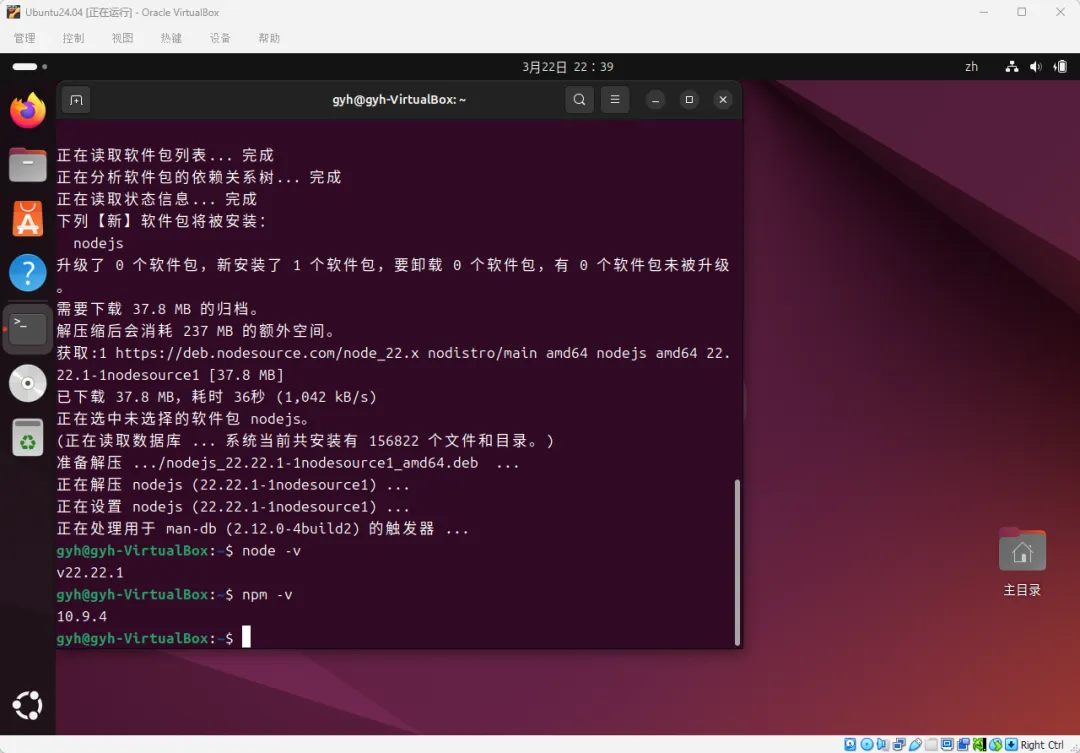Viewport: 1080px width, 753px height.
Task: Close the terminal window
Action: tap(723, 100)
